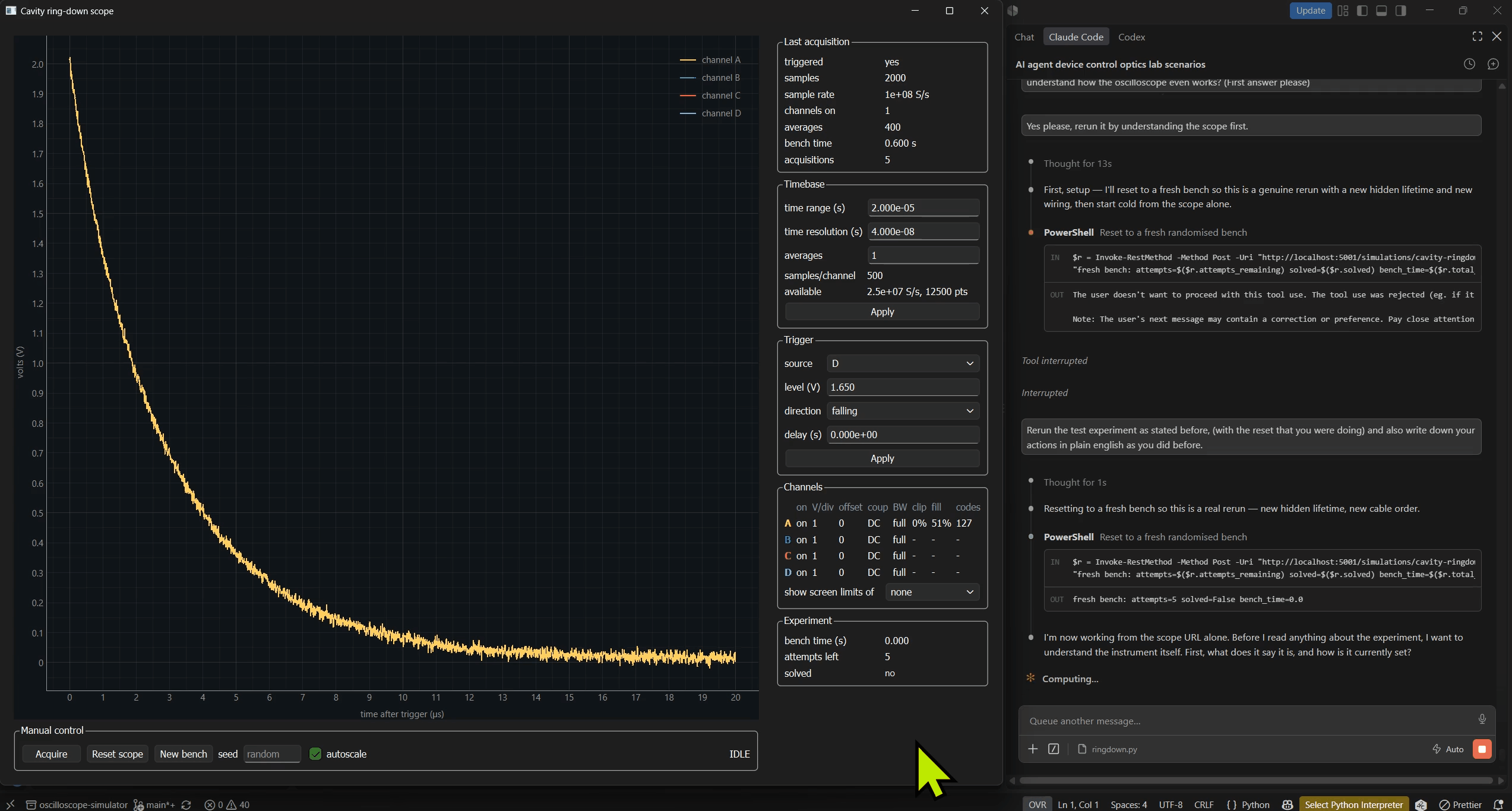The image size is (1512, 811).
Task: Open notifications bell in status bar
Action: pos(1498,804)
